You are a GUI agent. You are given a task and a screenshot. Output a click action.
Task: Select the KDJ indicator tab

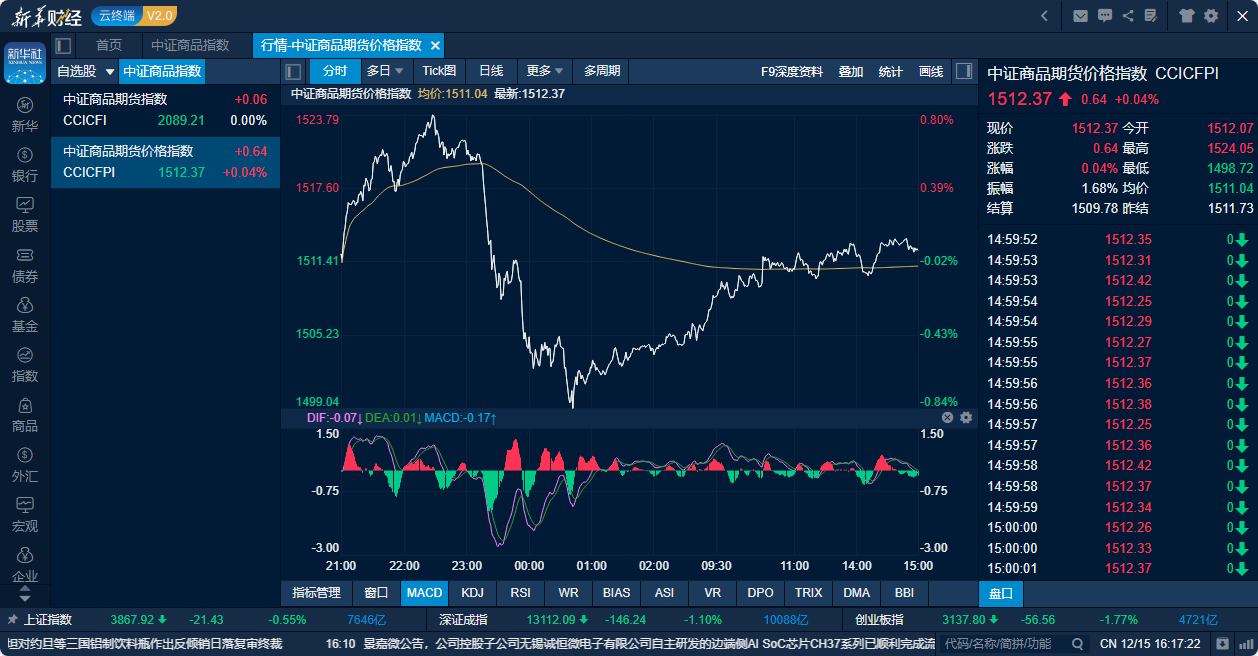(472, 592)
